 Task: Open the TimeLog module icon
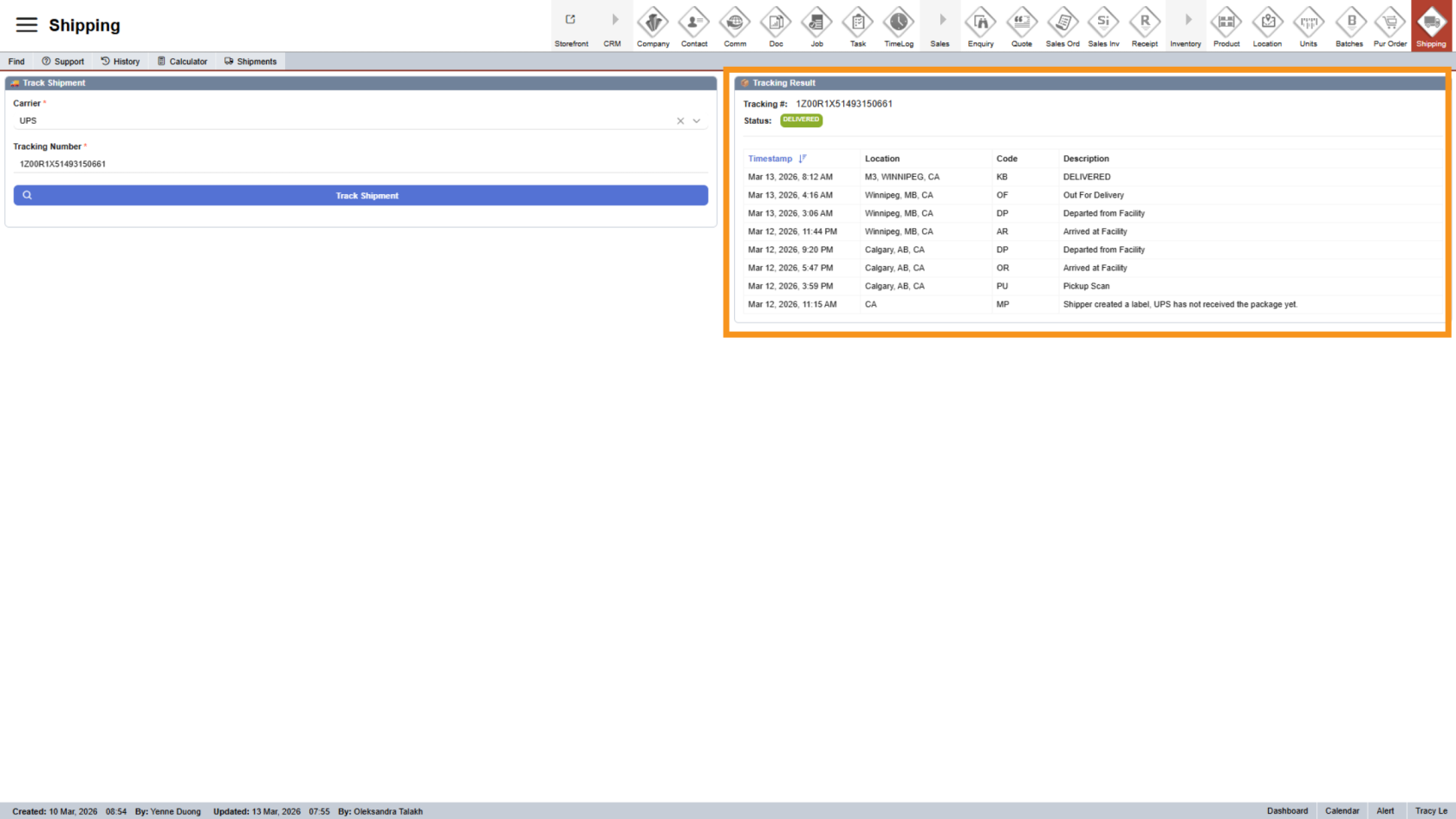pyautogui.click(x=899, y=26)
